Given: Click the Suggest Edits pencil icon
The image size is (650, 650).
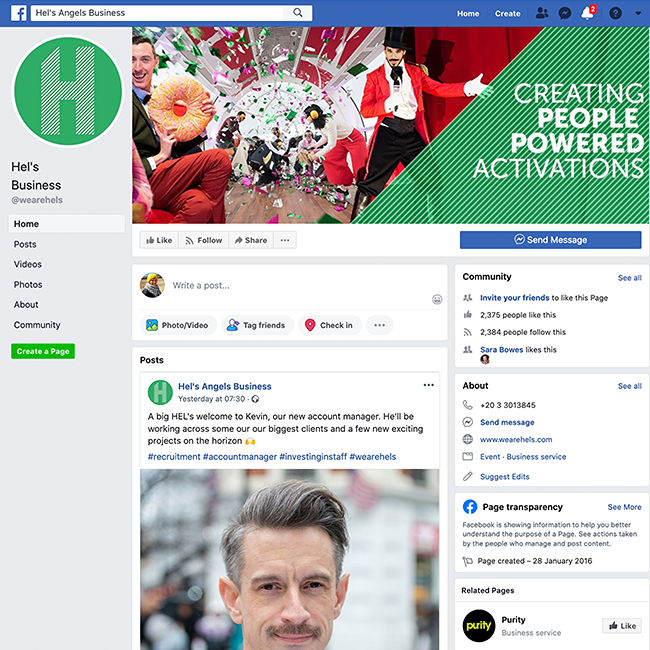Looking at the screenshot, I should pos(468,476).
